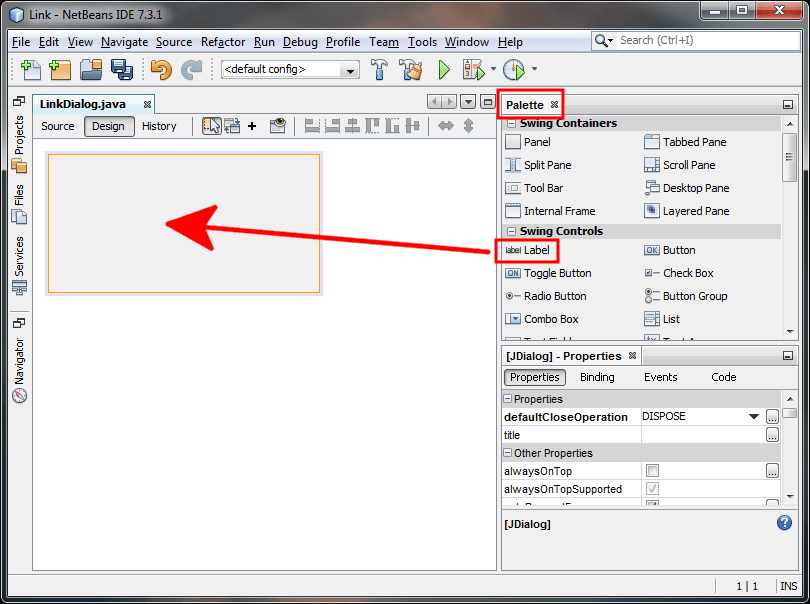Select the Panel component in Palette
This screenshot has height=604, width=810.
coord(527,142)
